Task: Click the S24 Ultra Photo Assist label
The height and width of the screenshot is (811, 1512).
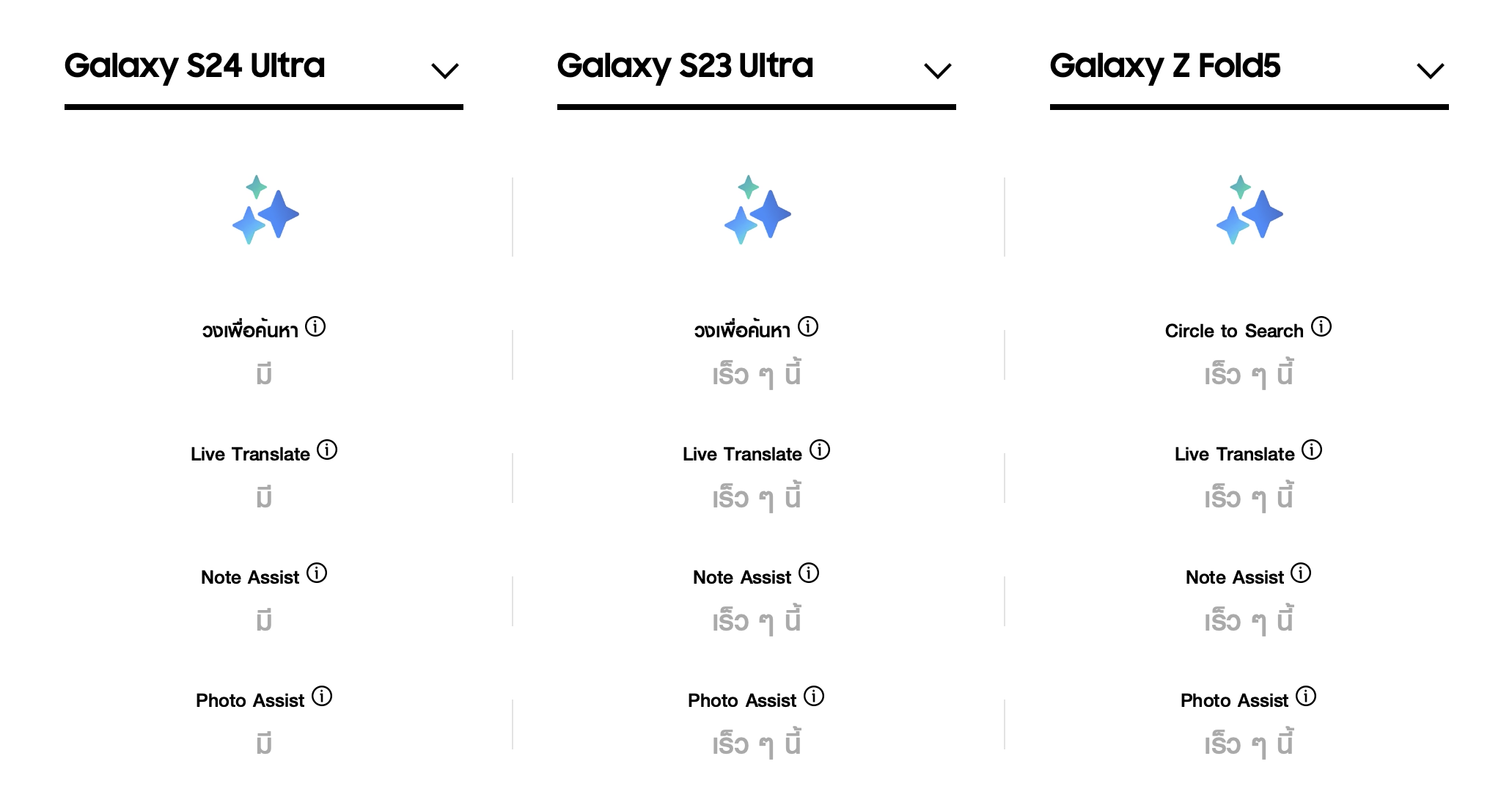Action: [x=249, y=701]
